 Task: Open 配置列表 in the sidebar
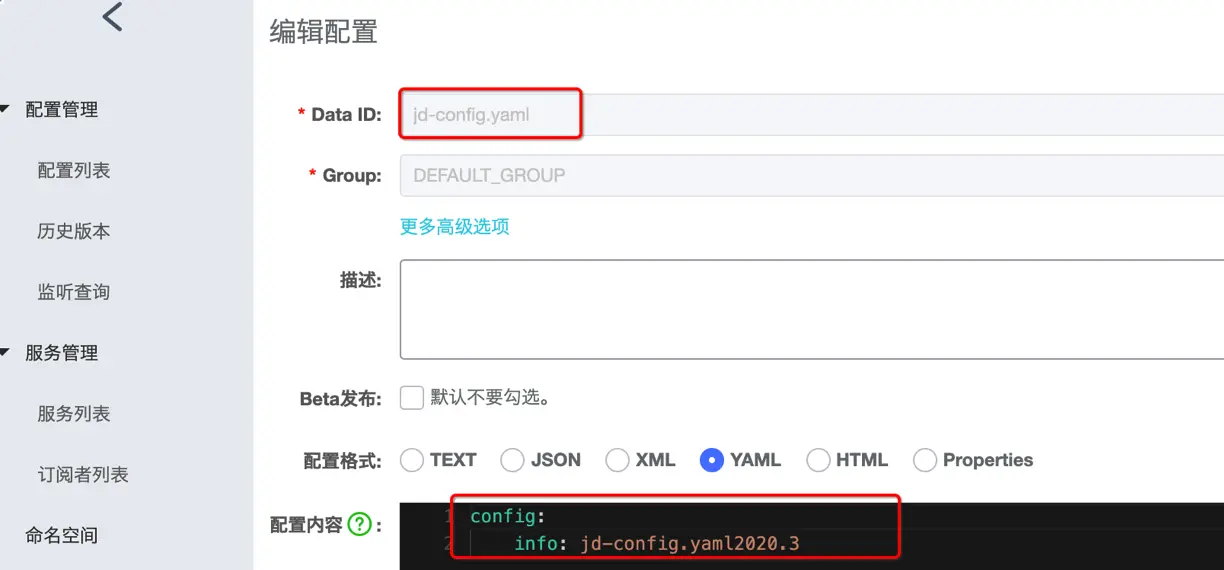(x=74, y=171)
